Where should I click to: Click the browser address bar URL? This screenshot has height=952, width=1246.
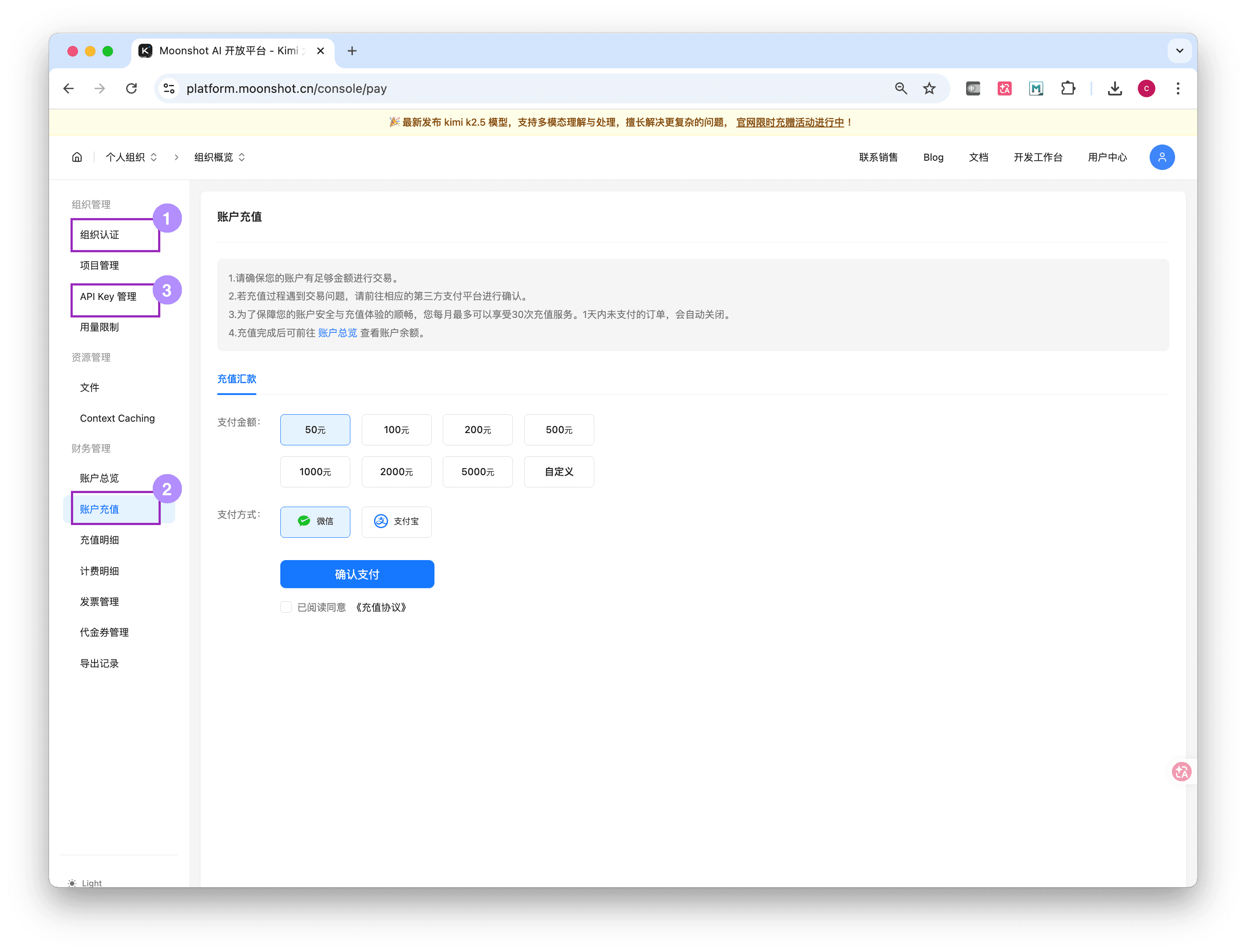pos(287,88)
